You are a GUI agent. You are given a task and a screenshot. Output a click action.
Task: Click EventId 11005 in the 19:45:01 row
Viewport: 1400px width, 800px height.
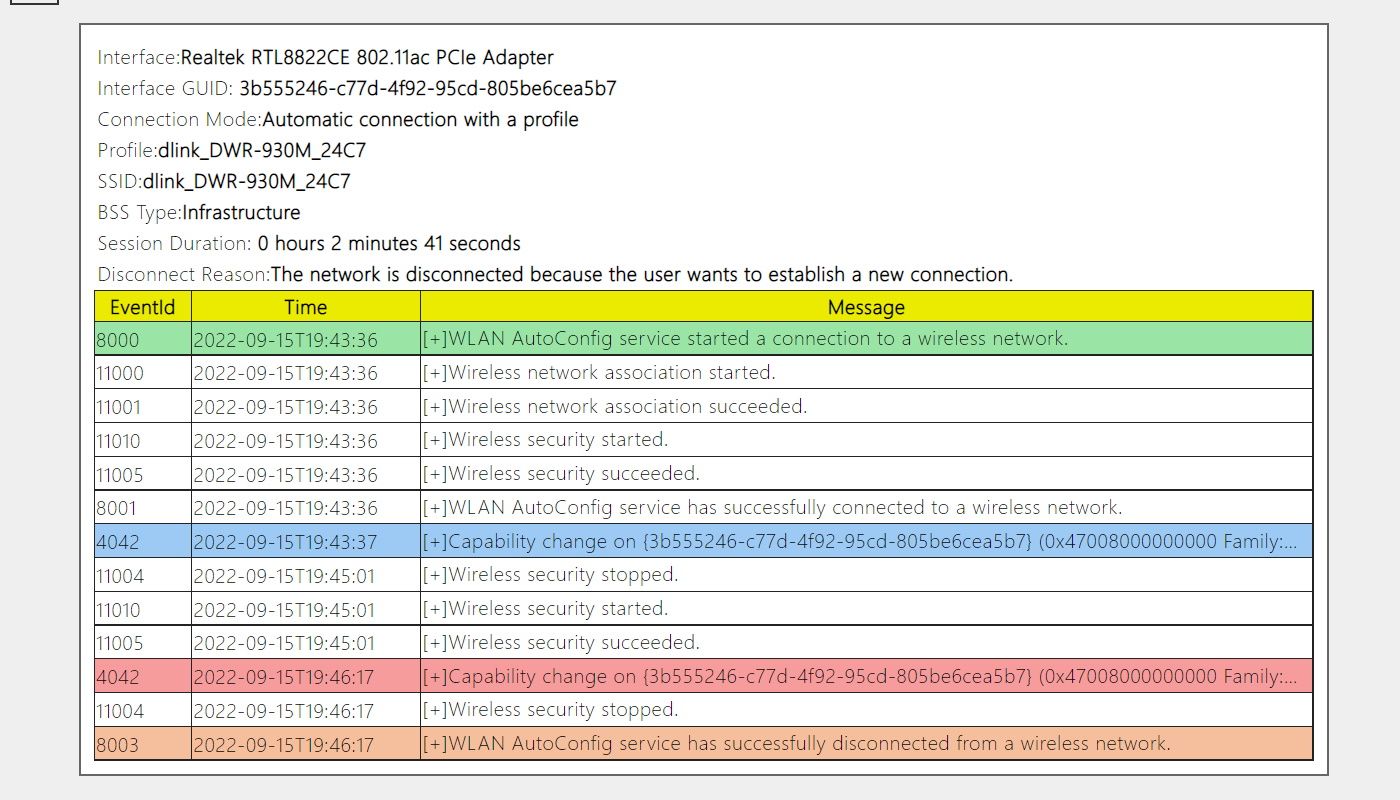point(143,643)
